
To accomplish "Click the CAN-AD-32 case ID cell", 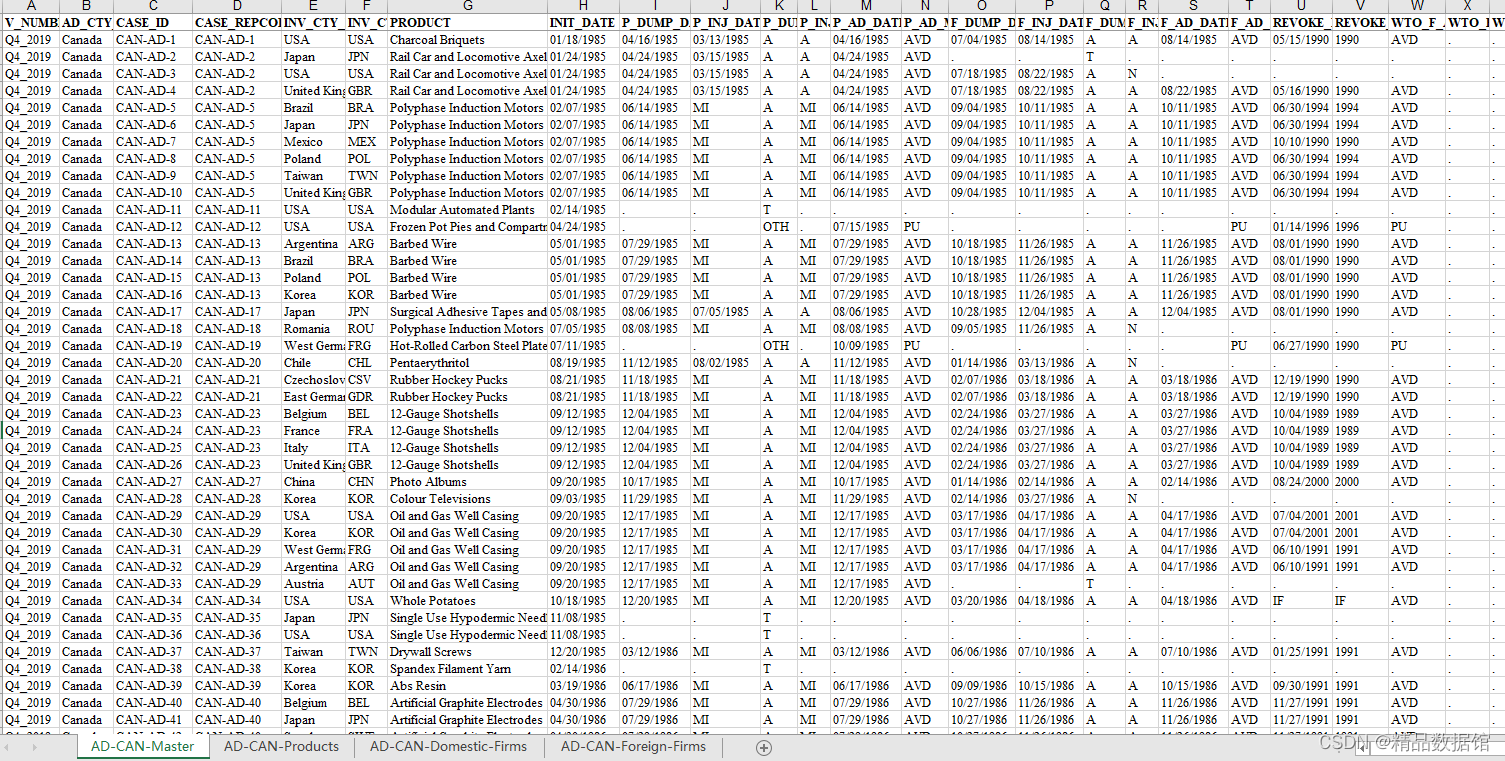I will 153,567.
